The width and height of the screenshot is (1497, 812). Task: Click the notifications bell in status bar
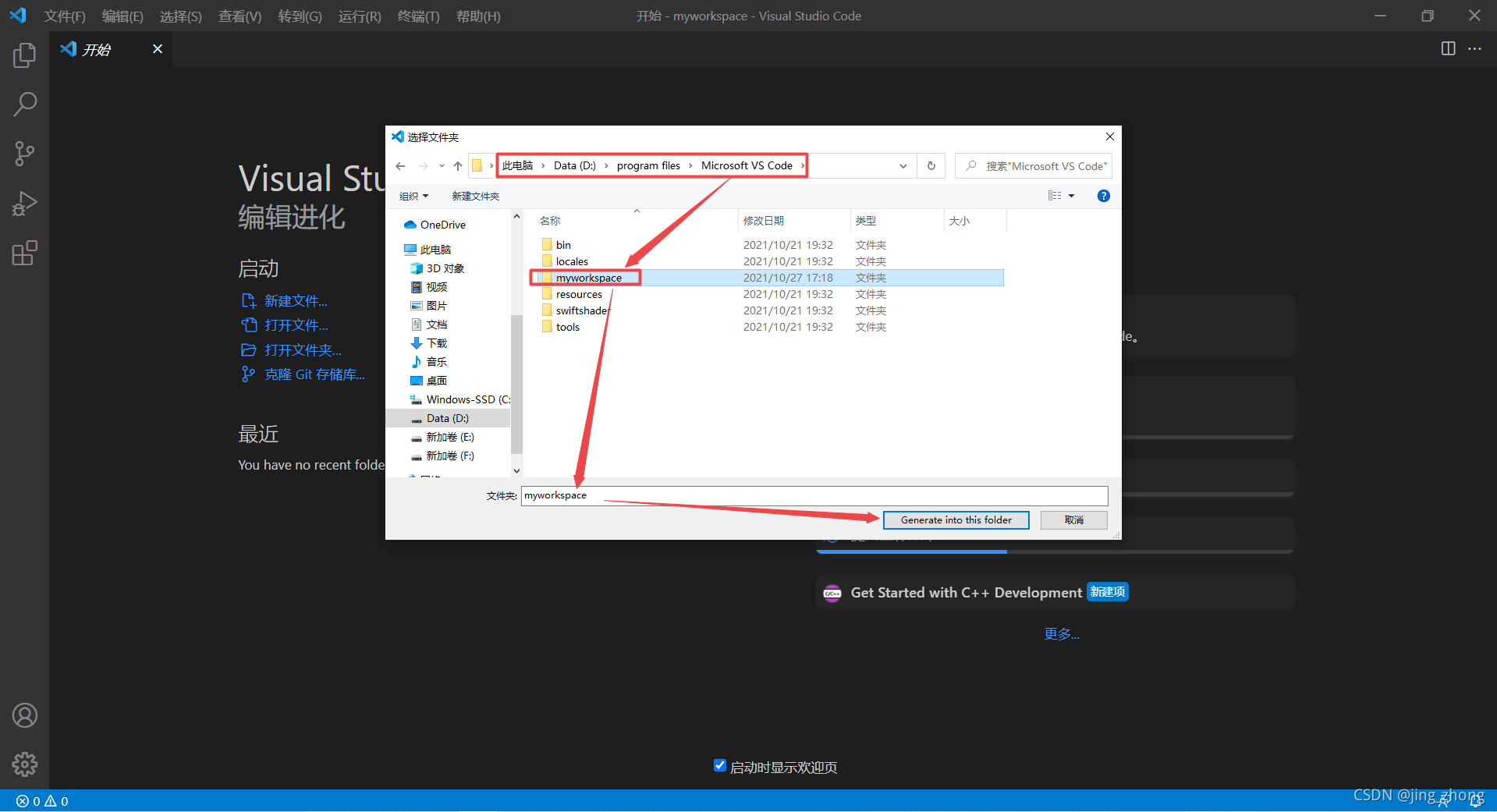pyautogui.click(x=1477, y=801)
